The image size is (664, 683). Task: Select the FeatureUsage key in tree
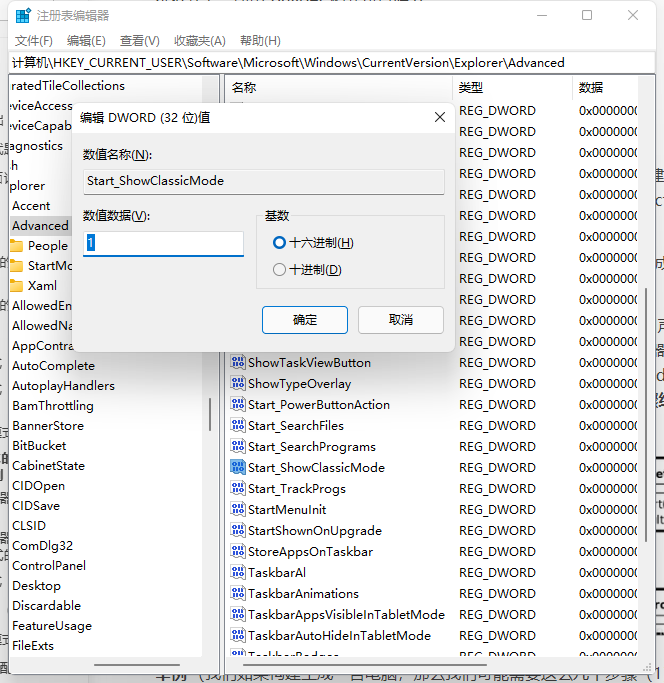[52, 626]
